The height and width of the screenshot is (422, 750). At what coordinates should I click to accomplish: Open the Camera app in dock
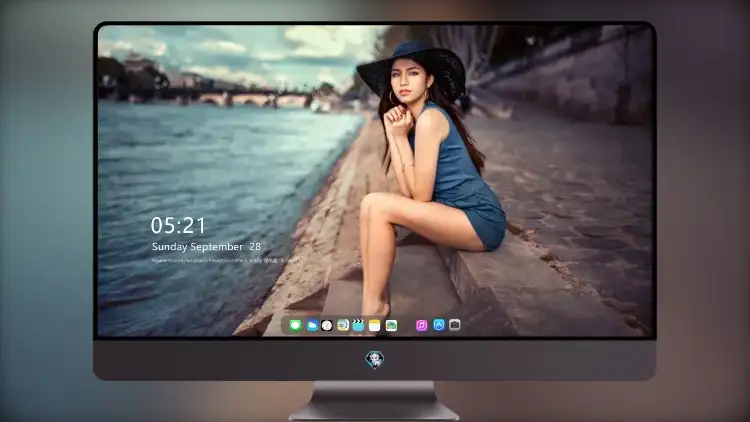(455, 325)
